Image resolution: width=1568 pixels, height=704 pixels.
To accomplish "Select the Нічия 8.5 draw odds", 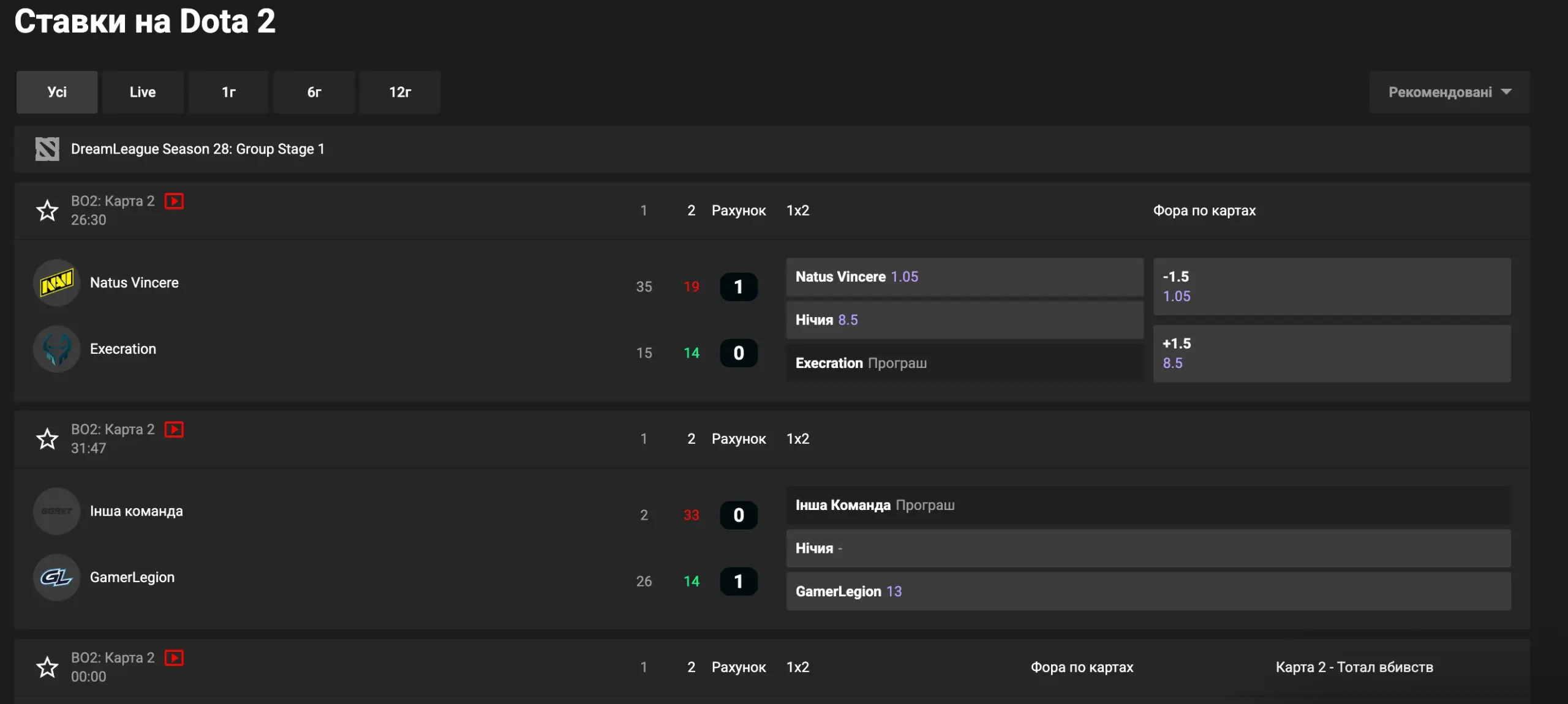I will point(964,320).
